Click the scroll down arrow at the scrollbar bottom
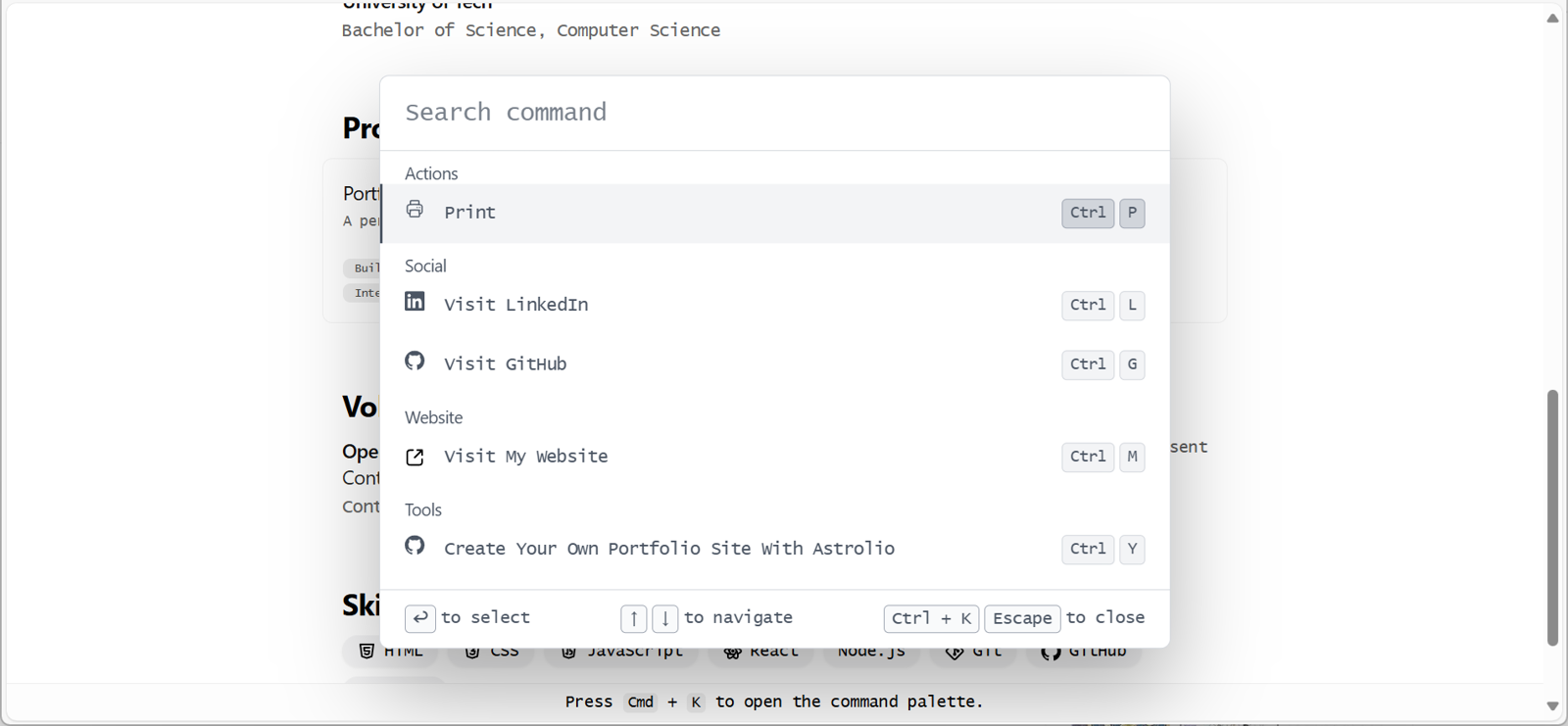Image resolution: width=1568 pixels, height=726 pixels. (x=1552, y=705)
